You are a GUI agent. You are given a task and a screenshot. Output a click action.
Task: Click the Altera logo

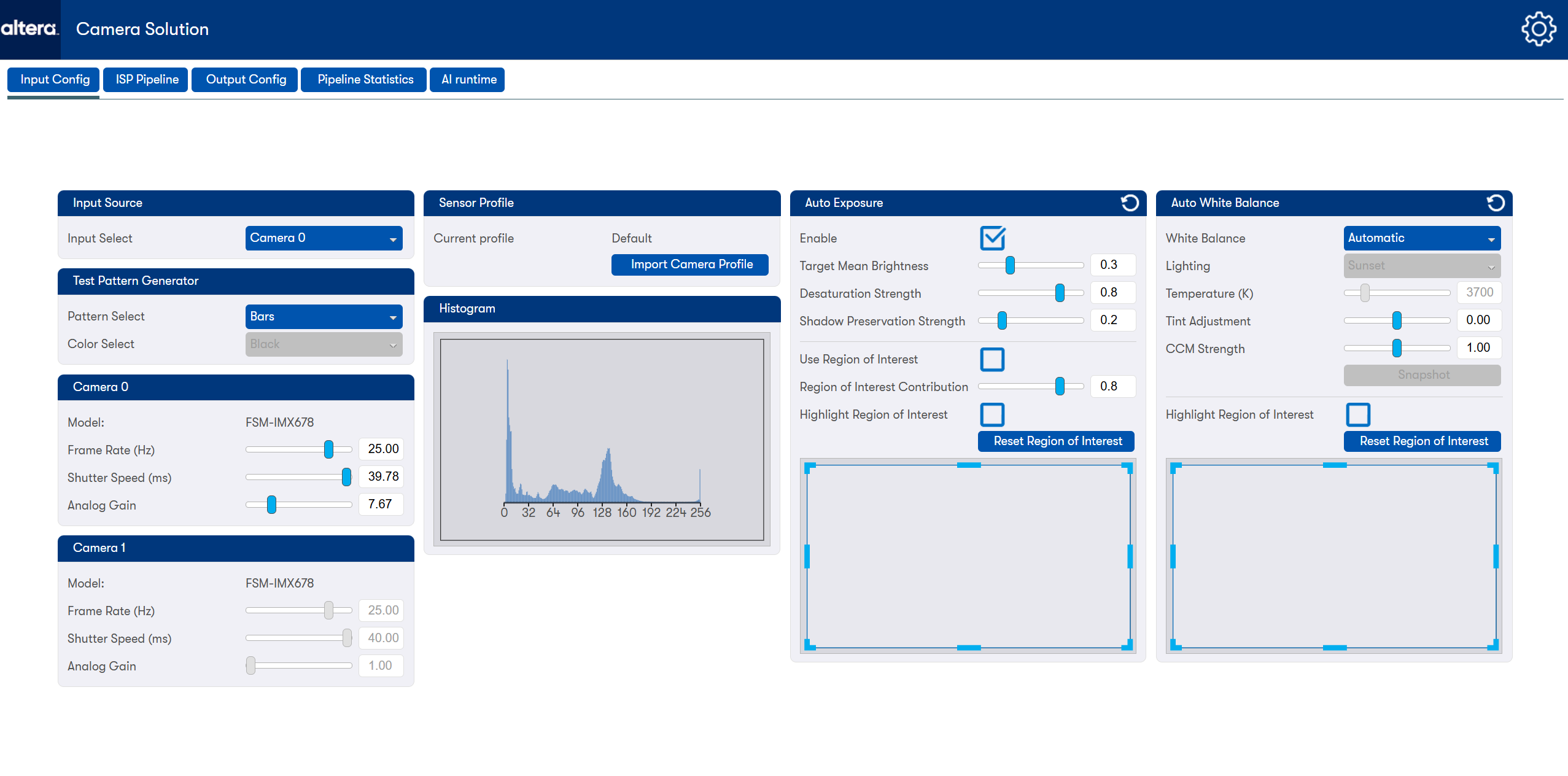click(29, 29)
